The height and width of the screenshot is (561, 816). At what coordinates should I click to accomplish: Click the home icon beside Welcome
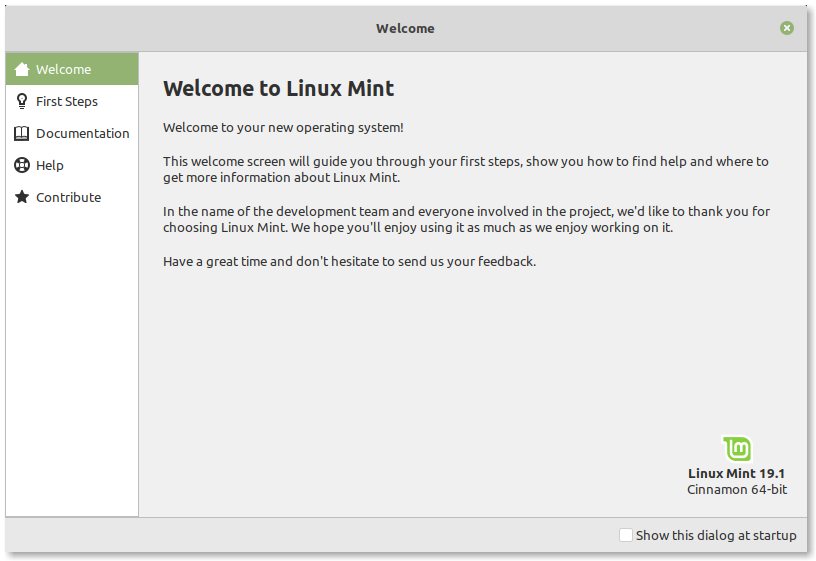coord(22,69)
